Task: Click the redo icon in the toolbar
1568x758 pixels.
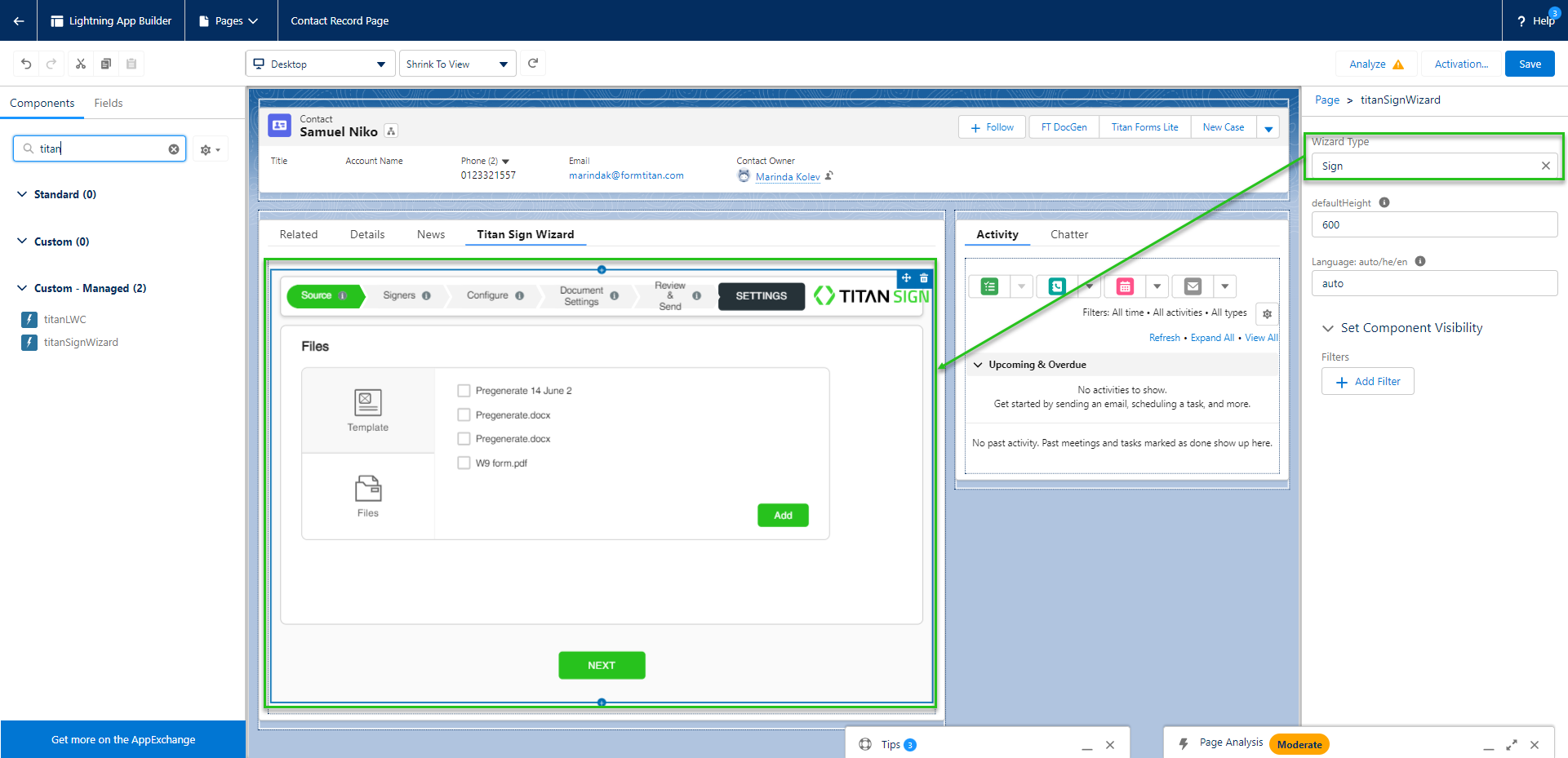Action: point(51,64)
